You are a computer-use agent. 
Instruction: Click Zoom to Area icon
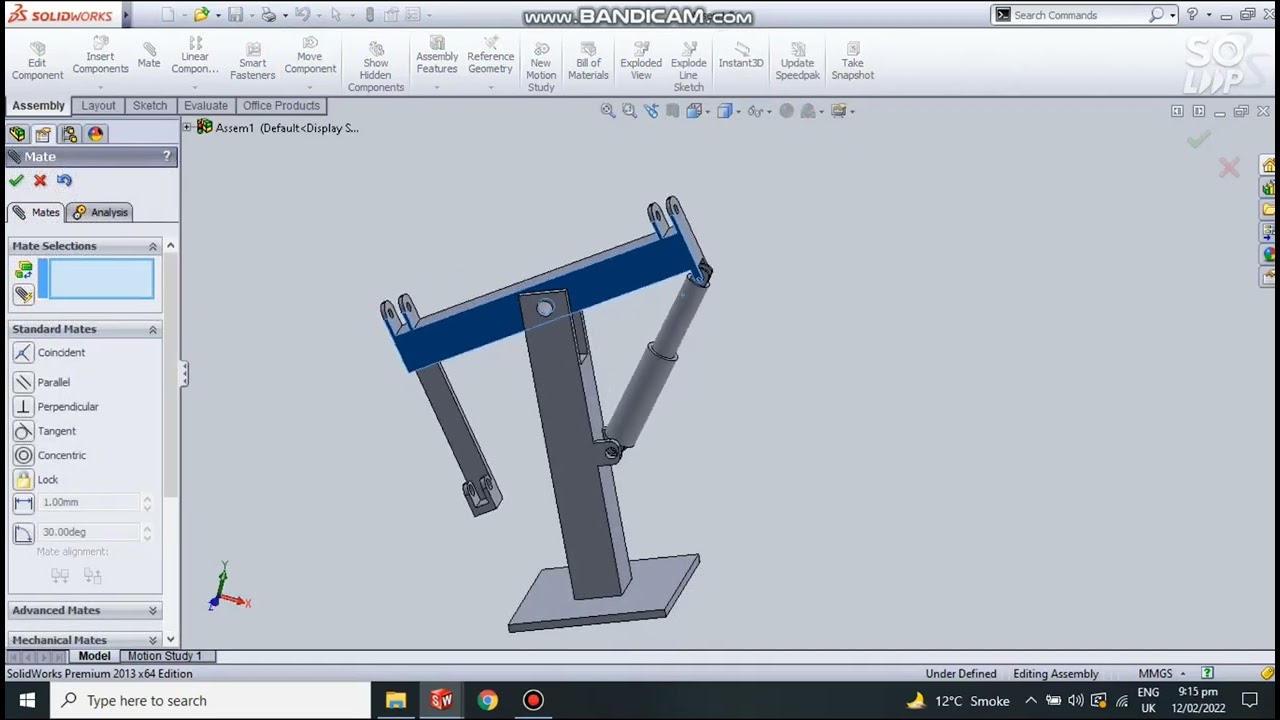[630, 111]
